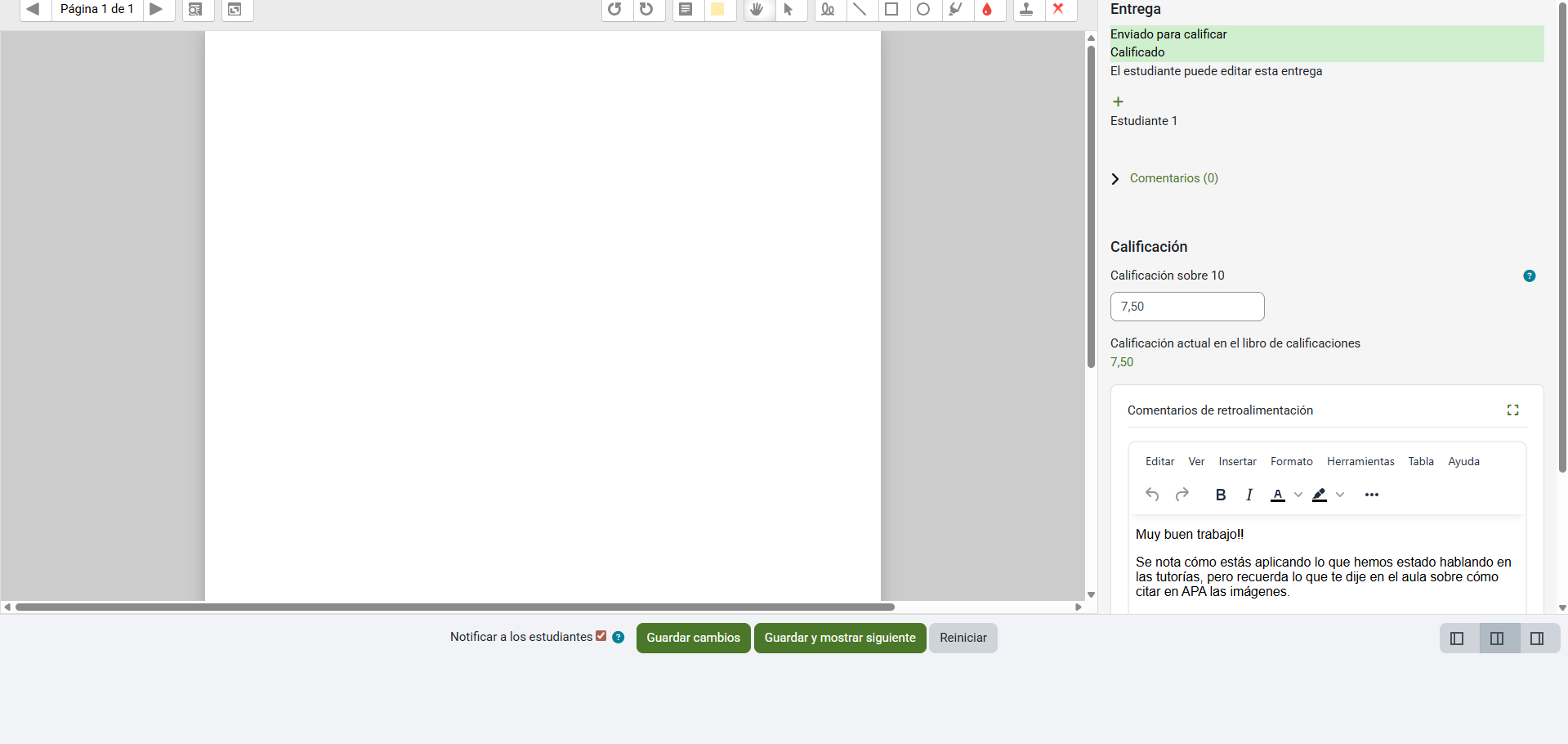Switch to grade-panel-only layout
The width and height of the screenshot is (1568, 744).
click(x=1537, y=639)
